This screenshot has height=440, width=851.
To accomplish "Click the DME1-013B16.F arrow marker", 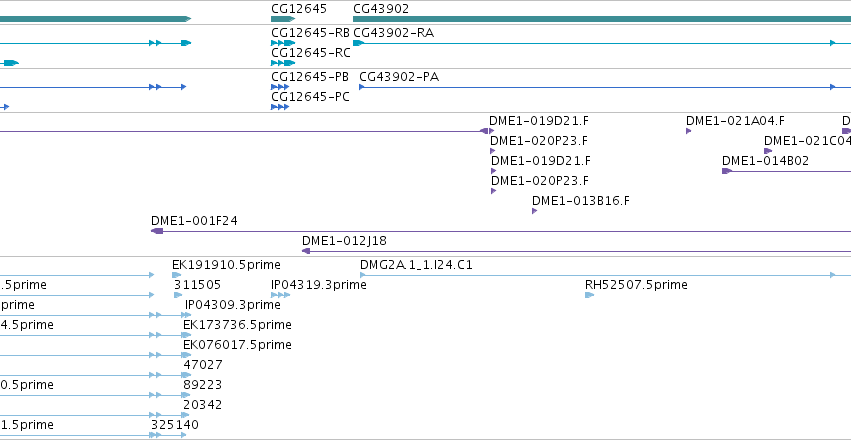I will tap(535, 211).
